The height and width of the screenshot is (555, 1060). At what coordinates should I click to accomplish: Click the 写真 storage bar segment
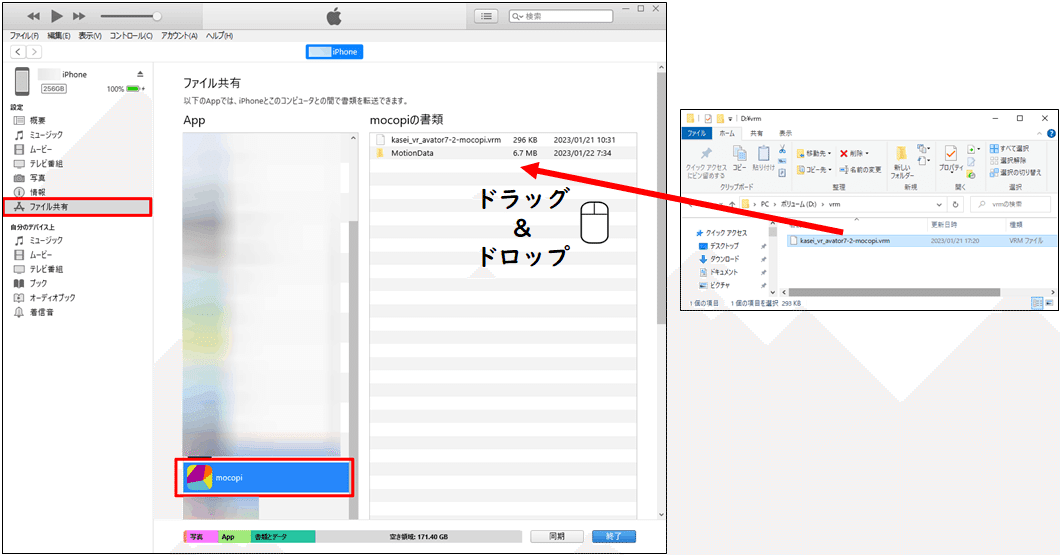coord(201,537)
